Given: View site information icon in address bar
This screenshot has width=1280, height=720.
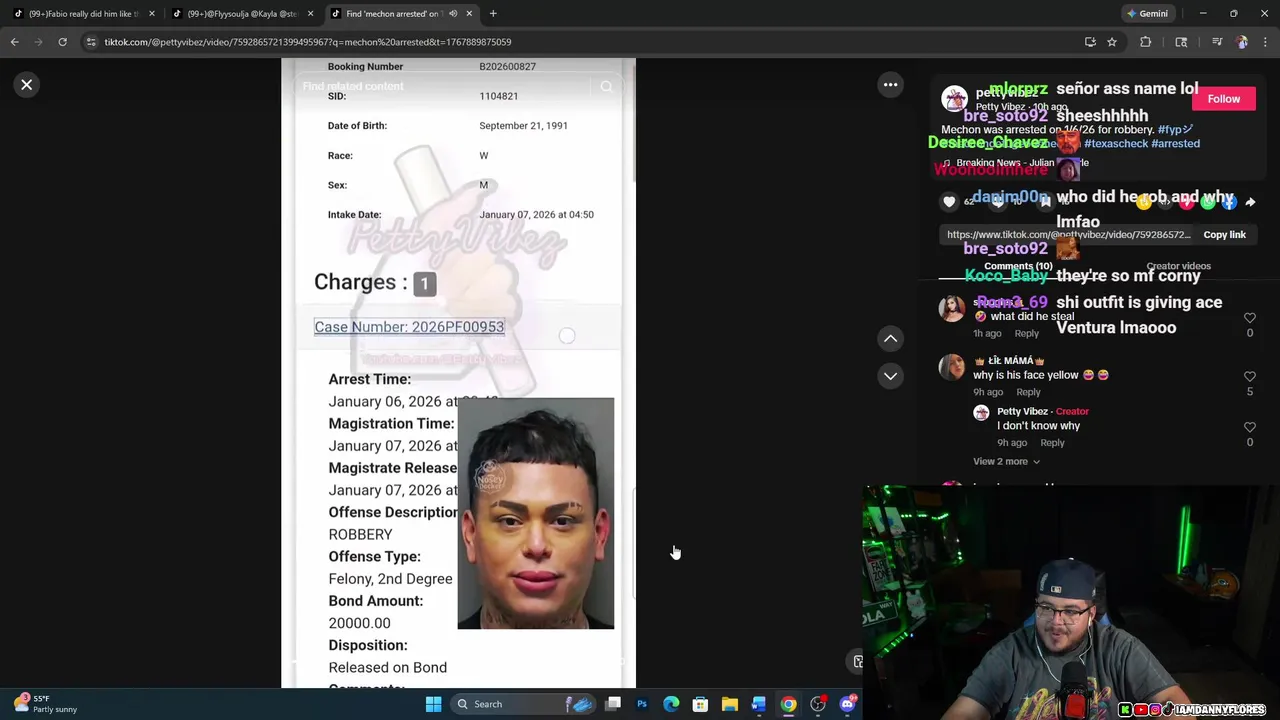Looking at the screenshot, I should coord(91,42).
